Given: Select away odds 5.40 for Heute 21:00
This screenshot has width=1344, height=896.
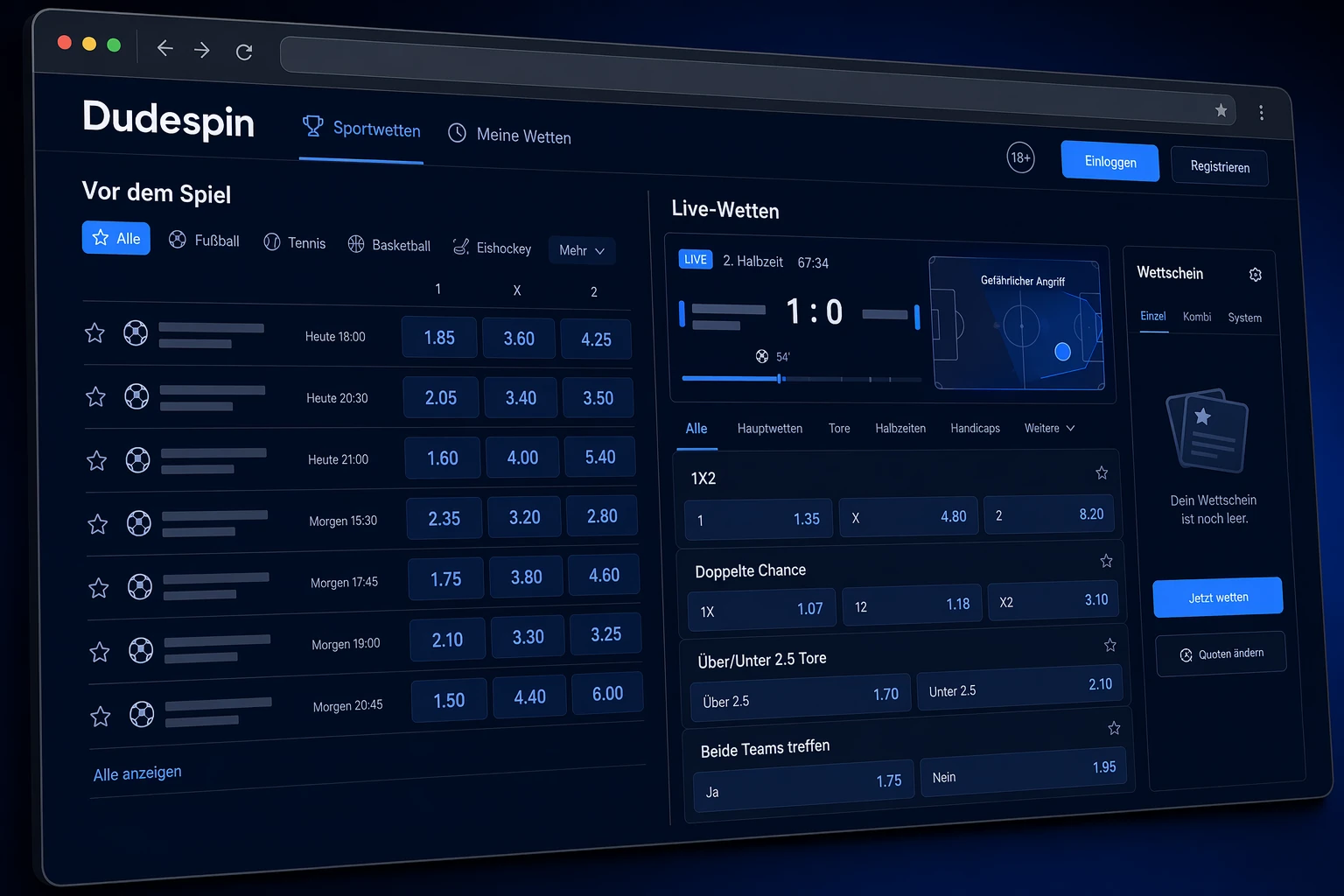Looking at the screenshot, I should 600,457.
